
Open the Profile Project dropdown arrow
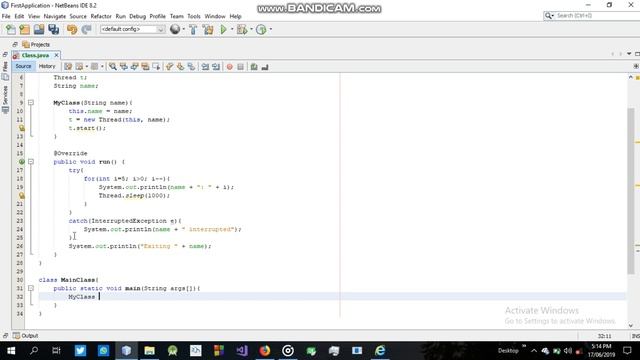271,29
